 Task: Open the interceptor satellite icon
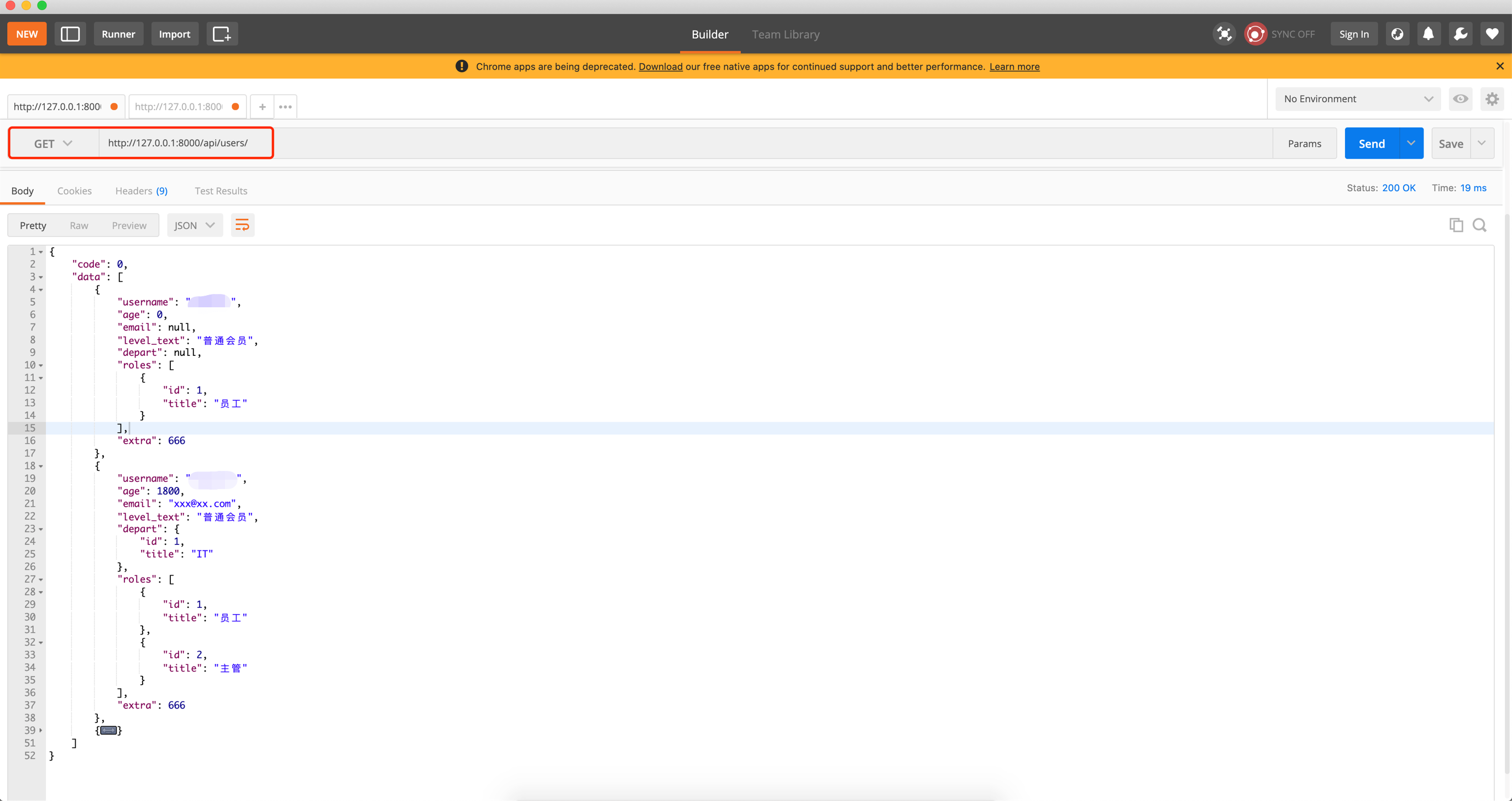(1224, 34)
